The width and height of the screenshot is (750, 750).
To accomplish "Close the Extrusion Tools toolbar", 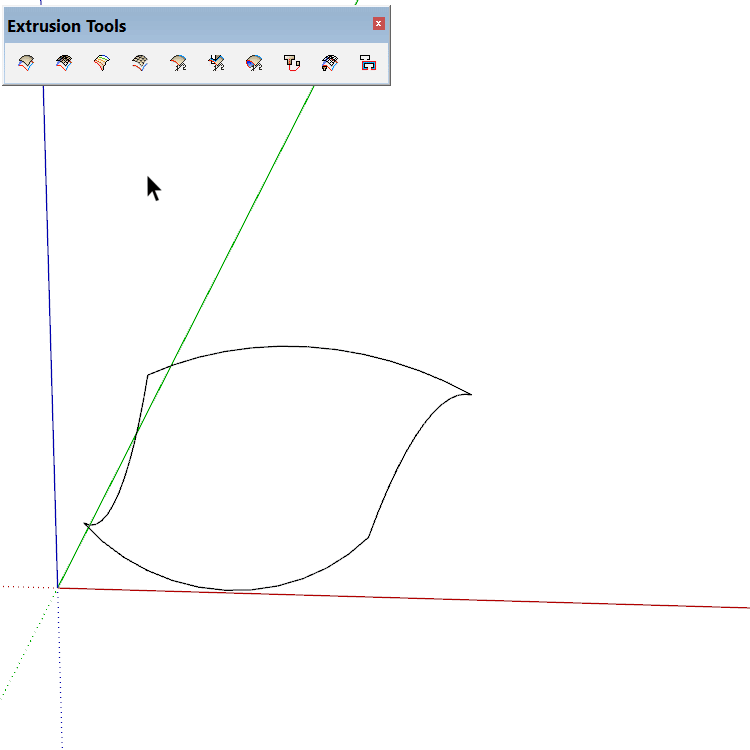I will 379,23.
